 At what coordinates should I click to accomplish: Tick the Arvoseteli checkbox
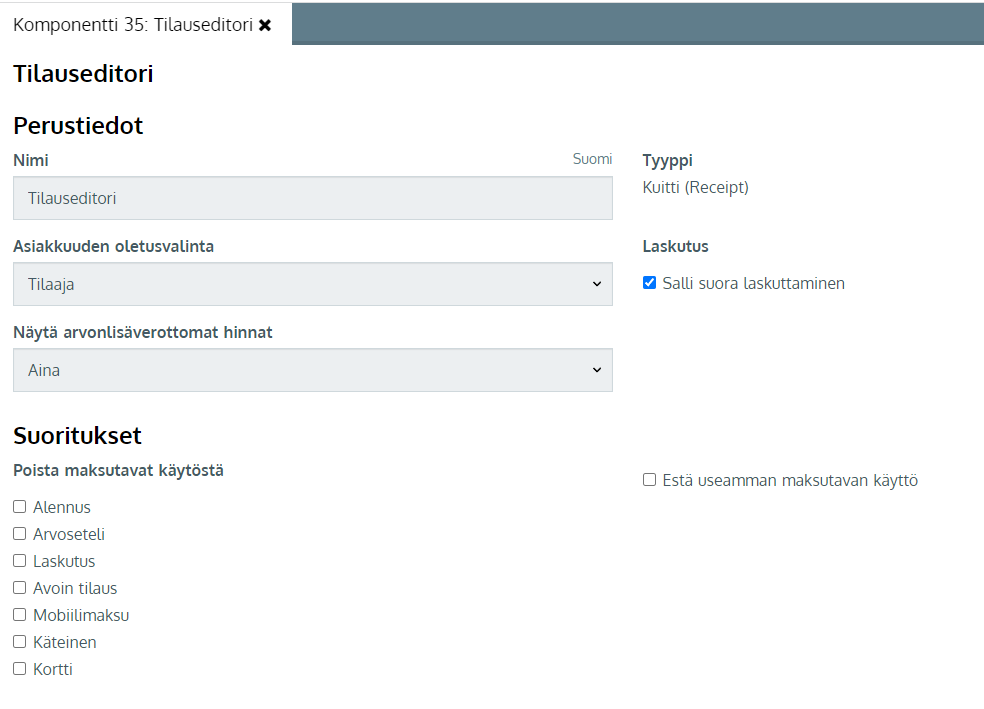pyautogui.click(x=20, y=533)
